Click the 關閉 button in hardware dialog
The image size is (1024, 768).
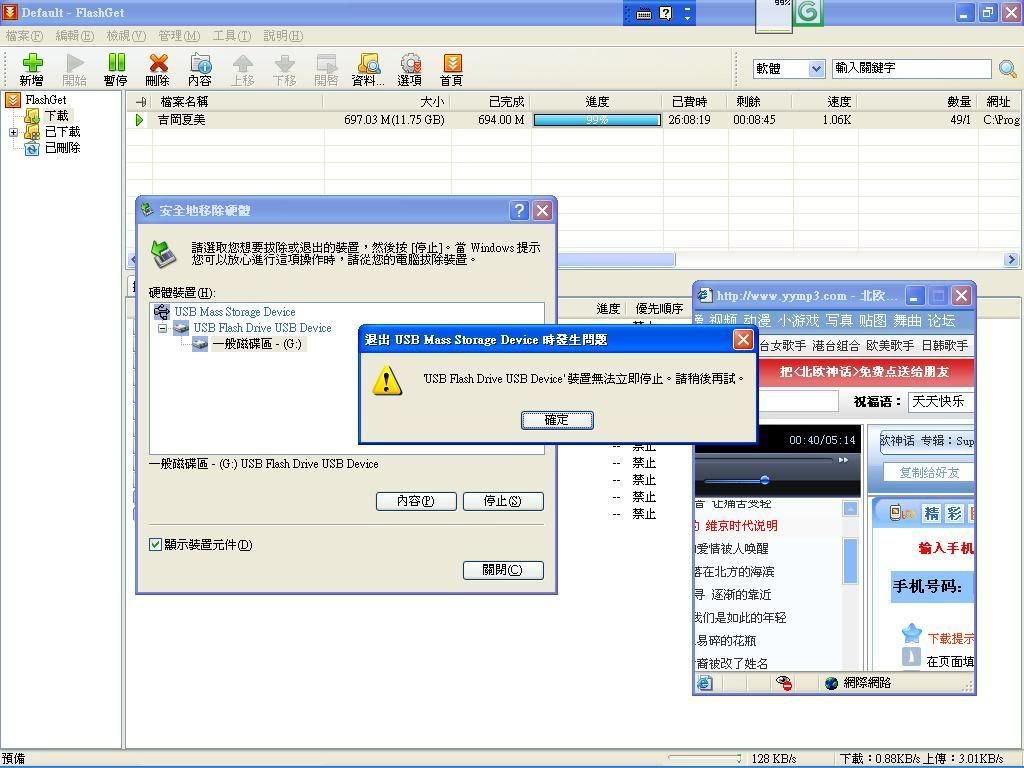503,570
